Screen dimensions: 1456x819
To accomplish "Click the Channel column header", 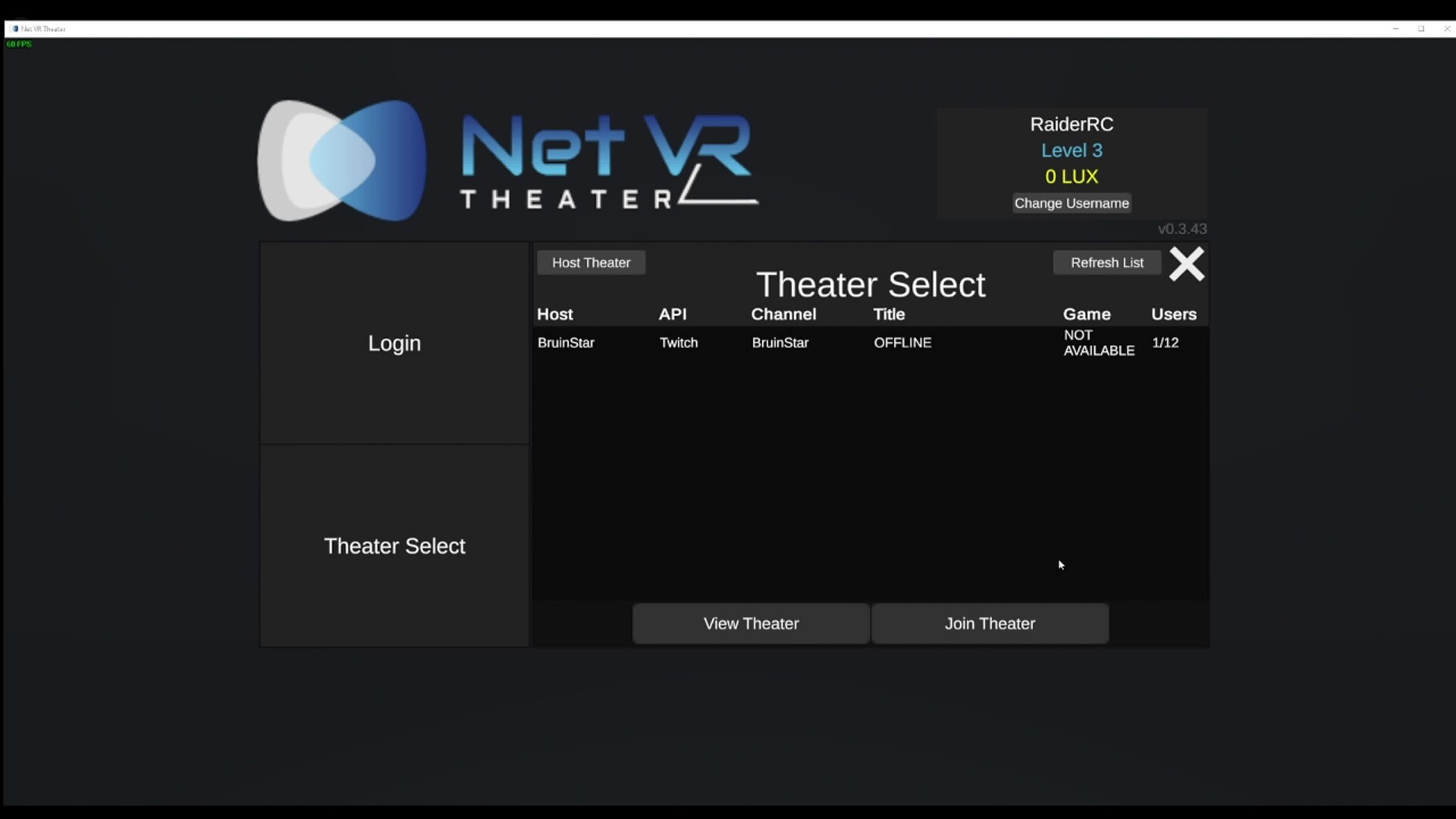I will point(783,314).
